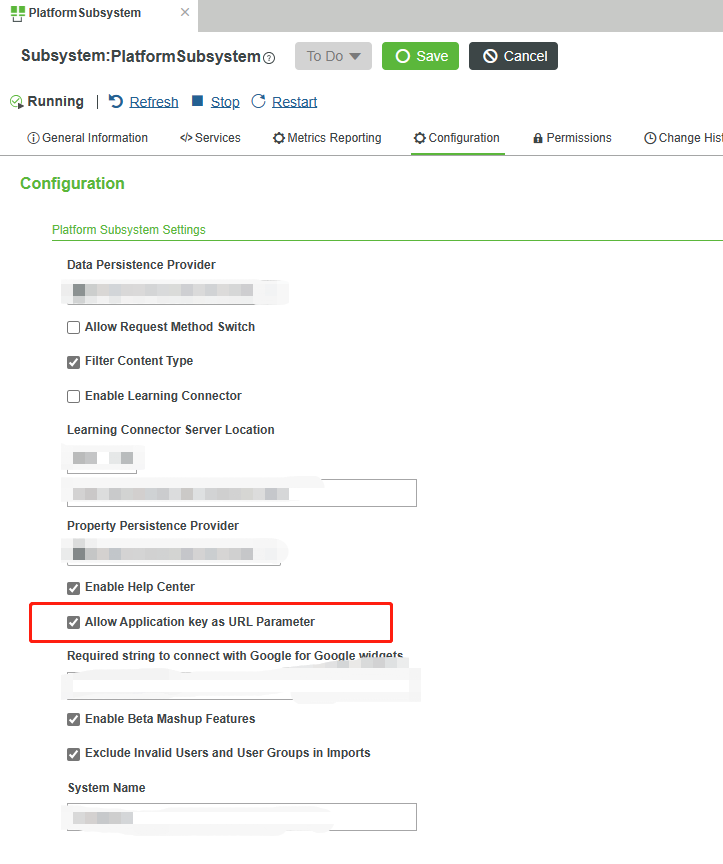Click the Configuration section title
This screenshot has height=864, width=723.
72,183
